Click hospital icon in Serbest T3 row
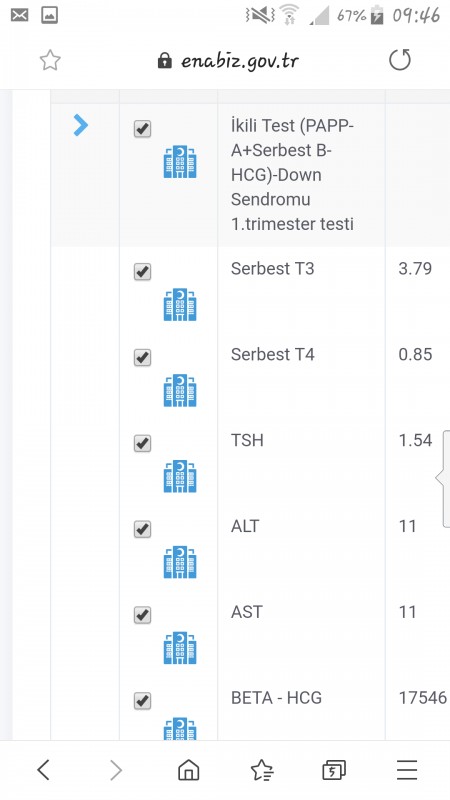 pos(180,305)
